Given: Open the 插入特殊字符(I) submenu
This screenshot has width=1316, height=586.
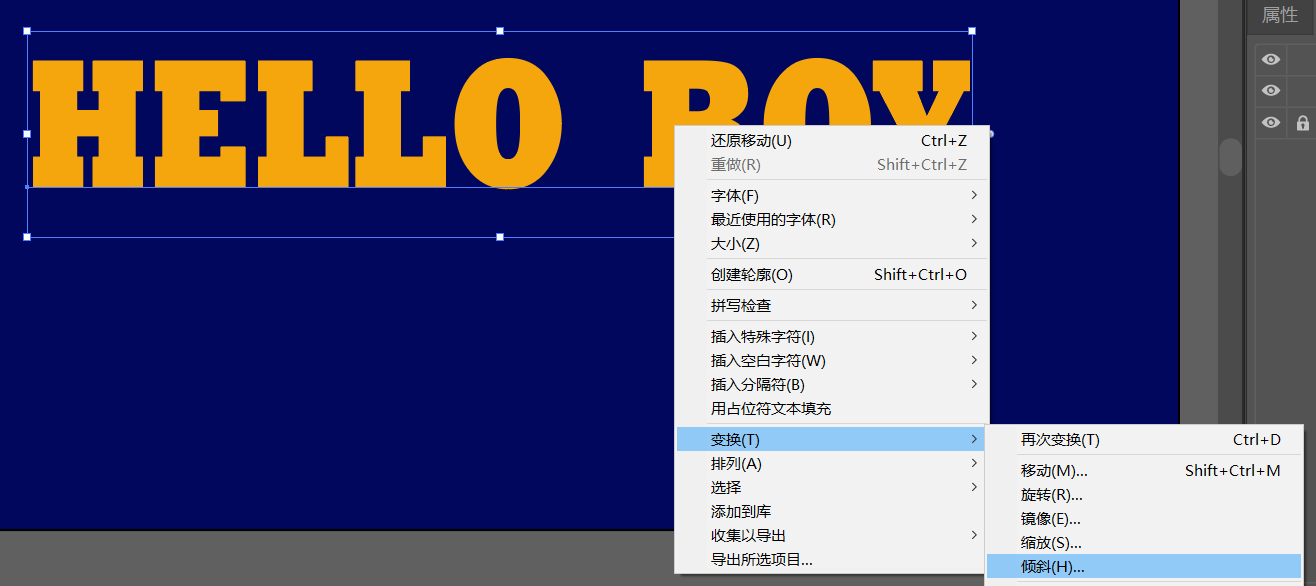Looking at the screenshot, I should (x=832, y=337).
